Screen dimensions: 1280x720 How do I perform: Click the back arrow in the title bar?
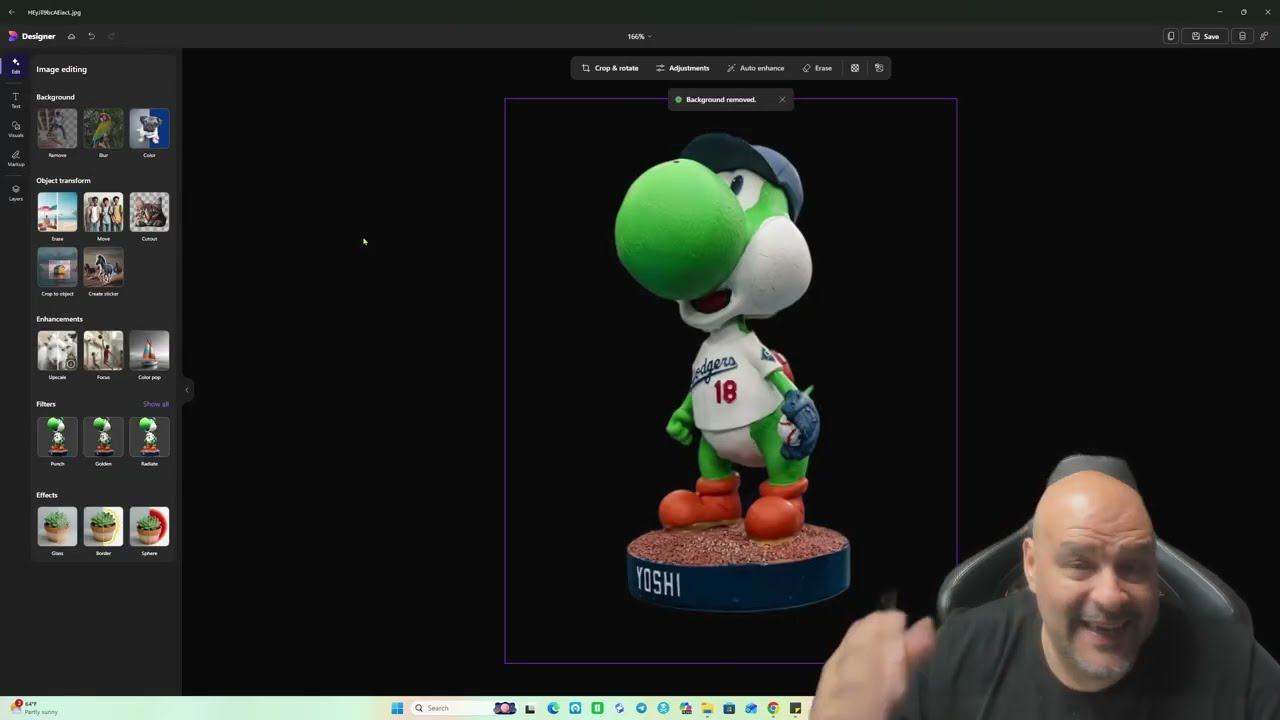[x=11, y=12]
